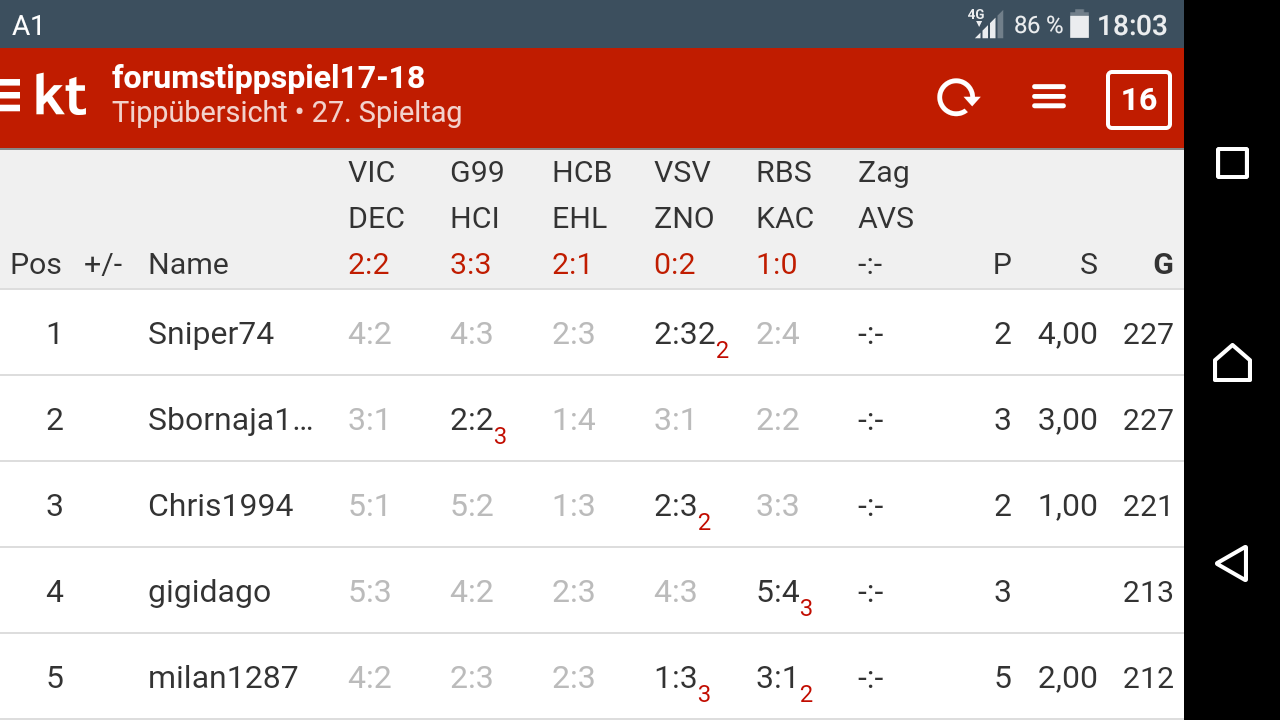Tap the RBS vs KAC match column
1280x720 pixels.
pyautogui.click(x=785, y=218)
